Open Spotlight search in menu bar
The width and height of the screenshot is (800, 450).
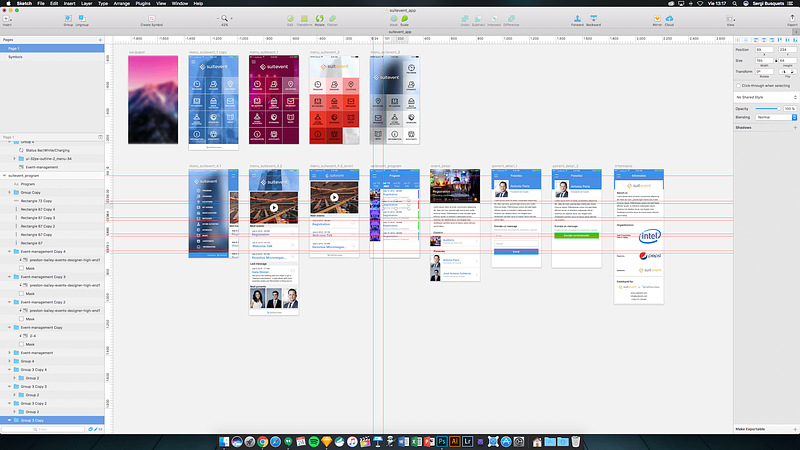click(x=735, y=3)
